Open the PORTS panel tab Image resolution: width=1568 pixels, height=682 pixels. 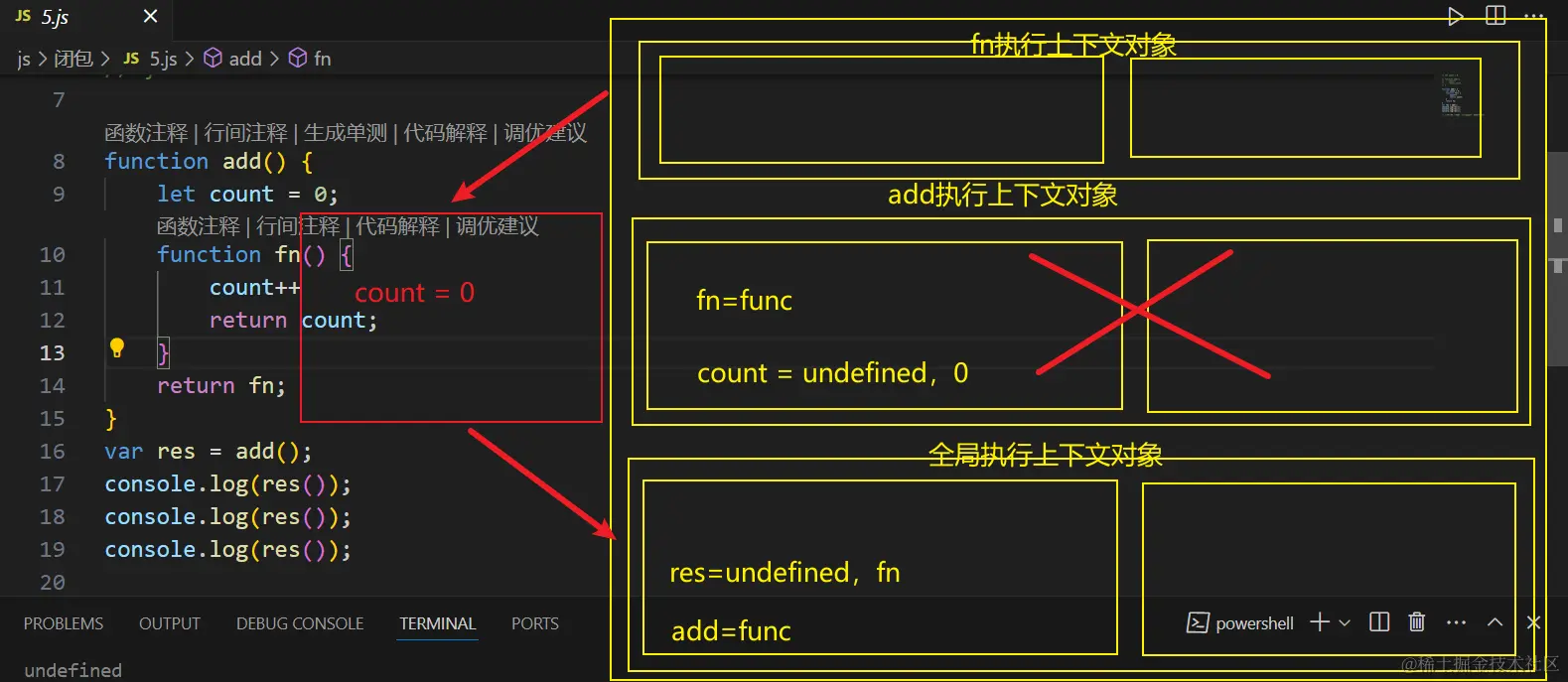[535, 623]
